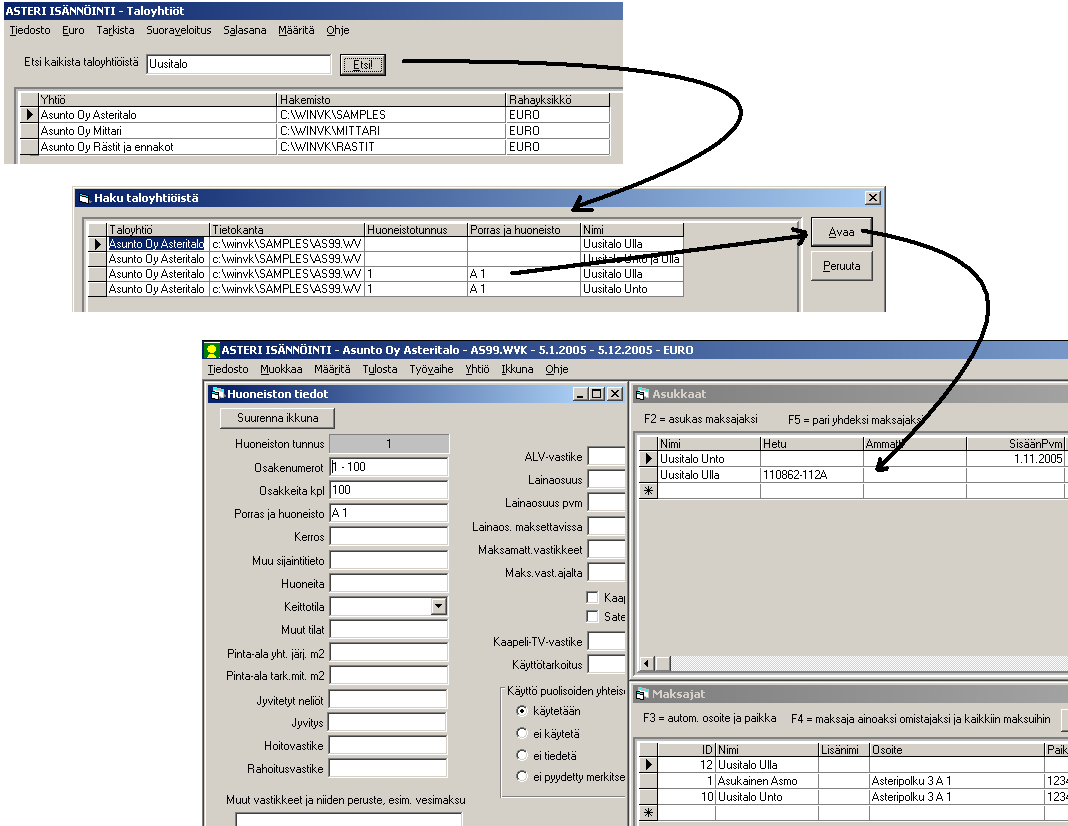Click the Asteri Isännöinti application icon
The height and width of the screenshot is (826, 1068).
coord(212,350)
